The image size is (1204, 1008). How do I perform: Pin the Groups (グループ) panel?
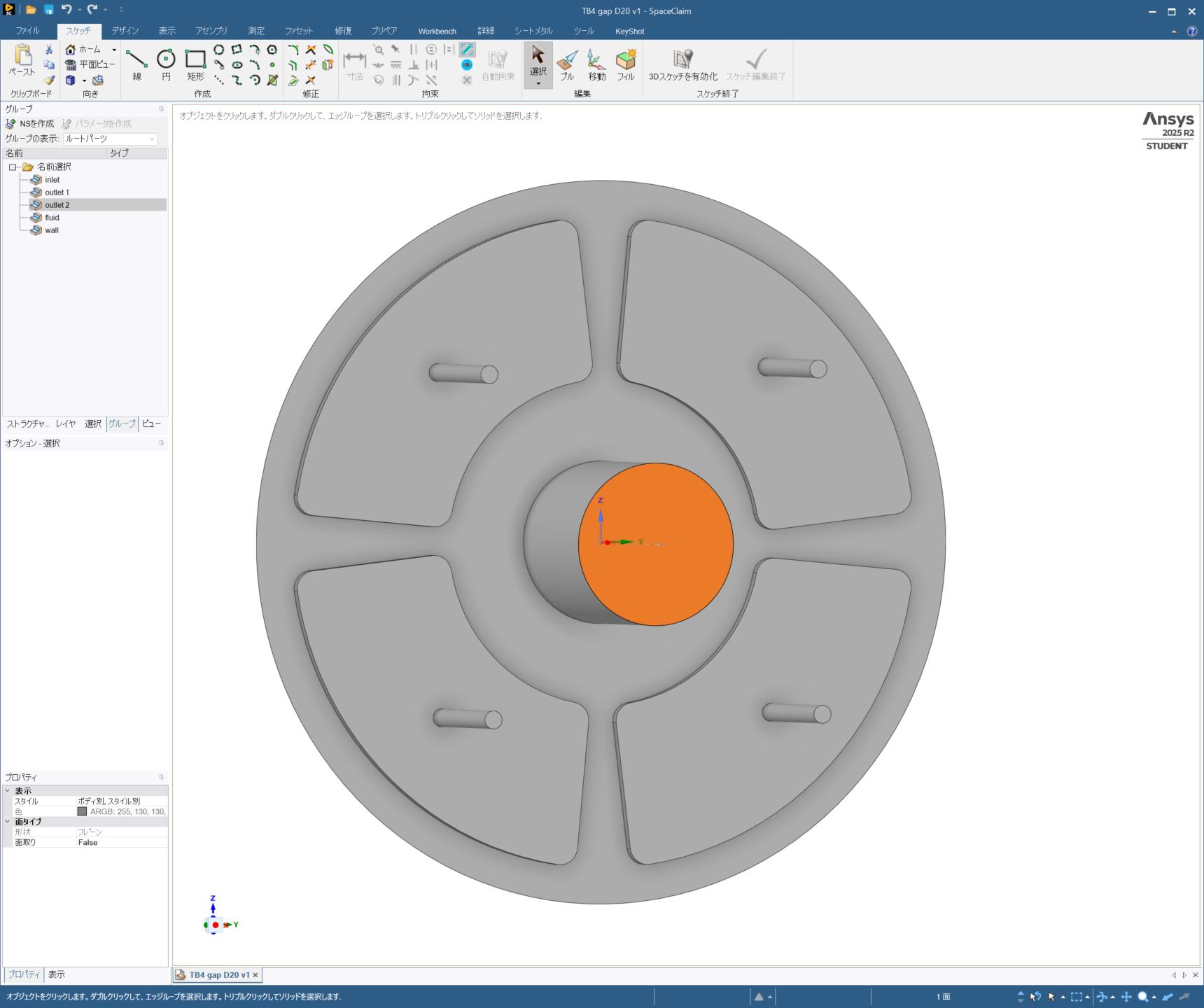pyautogui.click(x=162, y=109)
